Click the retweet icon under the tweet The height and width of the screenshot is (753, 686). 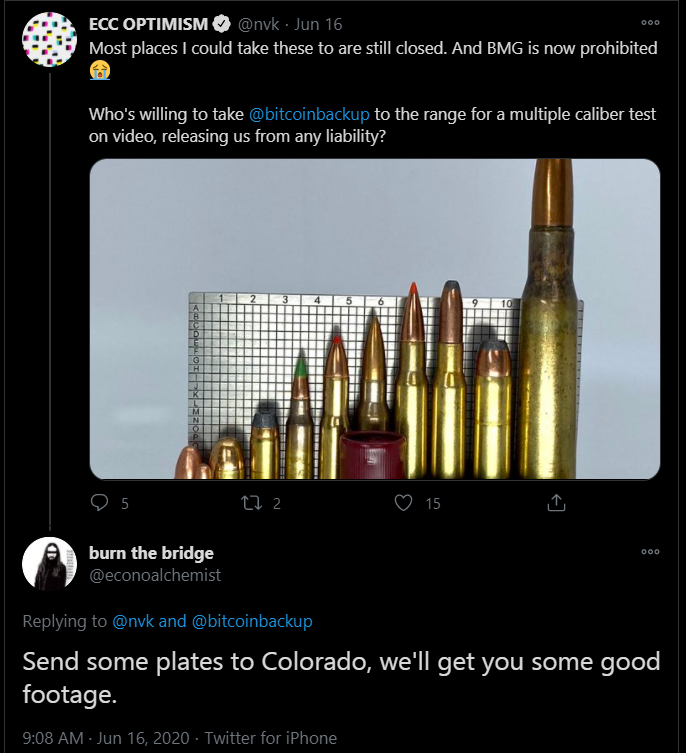click(252, 503)
